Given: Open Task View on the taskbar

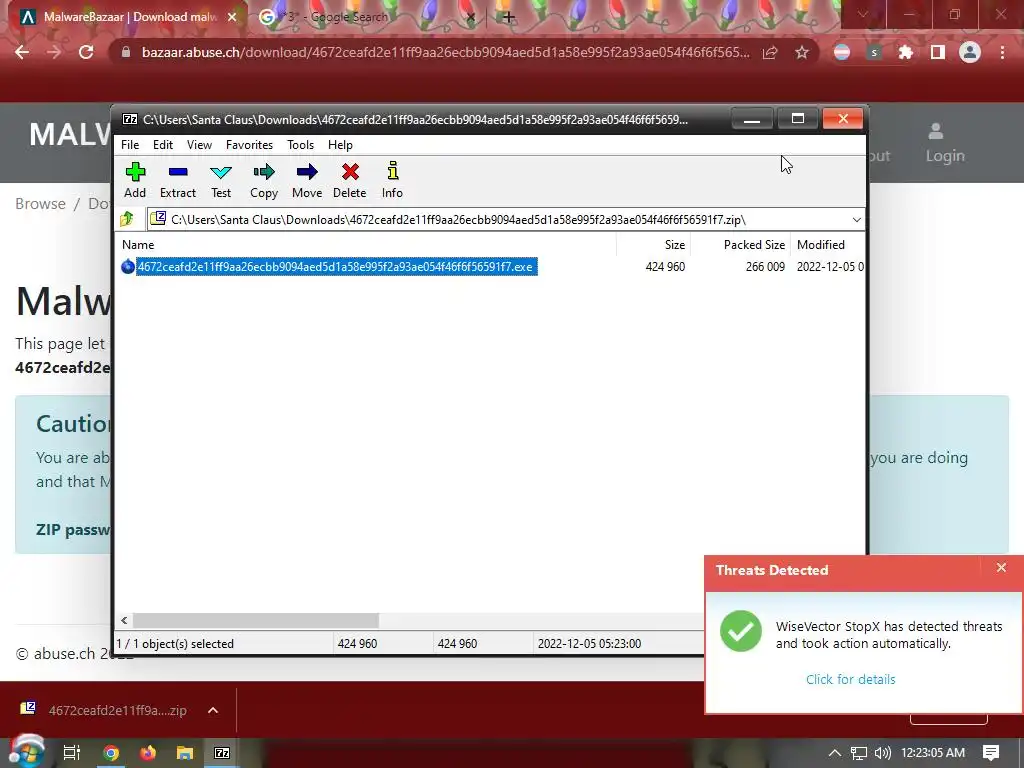Looking at the screenshot, I should (72, 753).
